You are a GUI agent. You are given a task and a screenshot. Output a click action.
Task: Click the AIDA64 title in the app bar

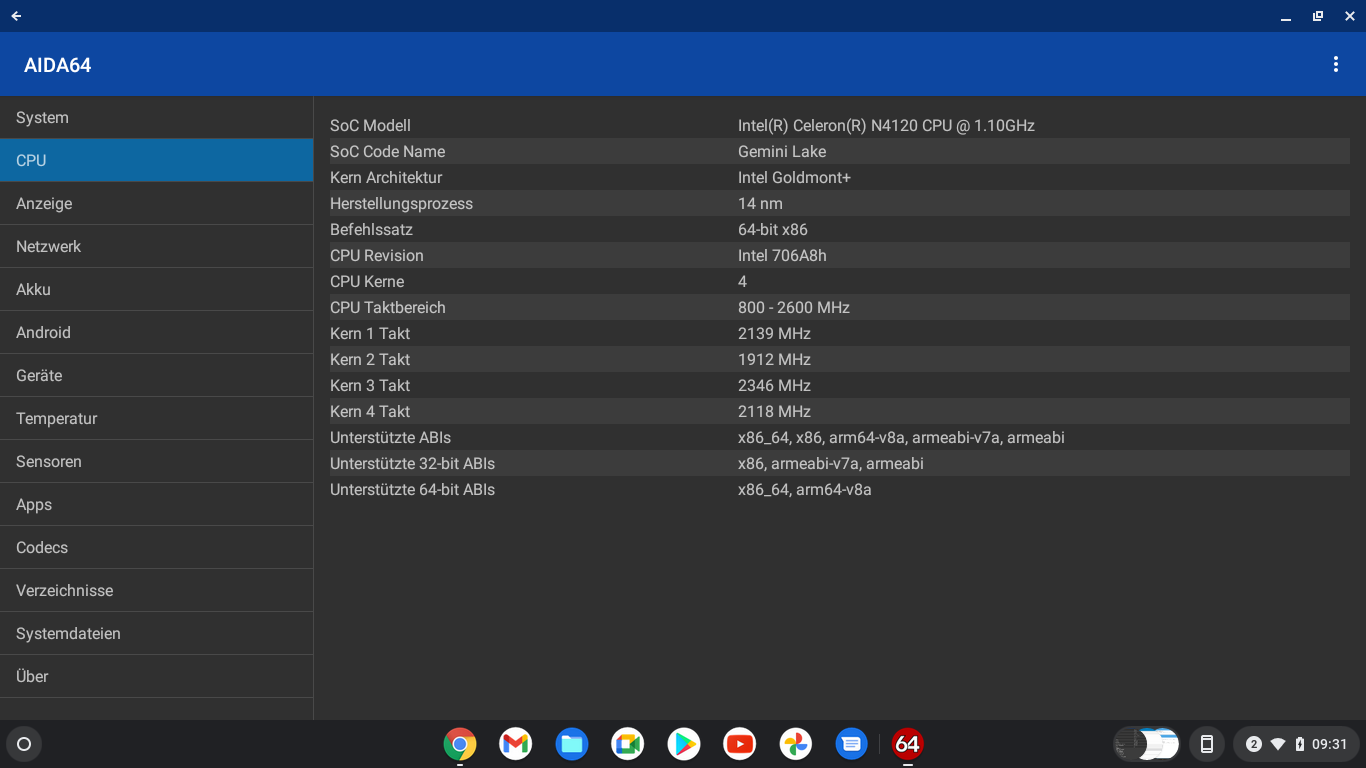pyautogui.click(x=58, y=65)
